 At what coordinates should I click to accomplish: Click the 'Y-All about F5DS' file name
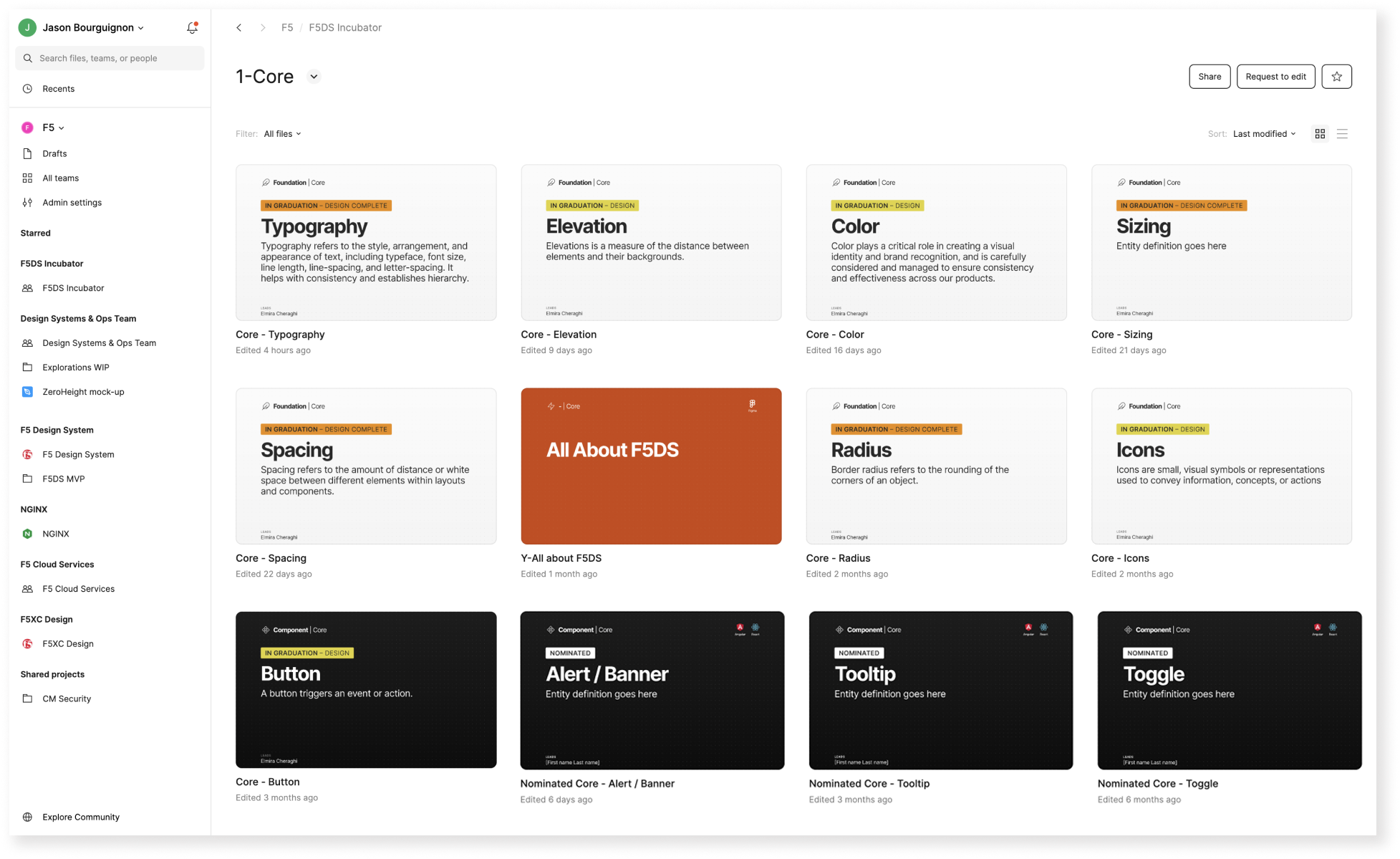(x=561, y=558)
